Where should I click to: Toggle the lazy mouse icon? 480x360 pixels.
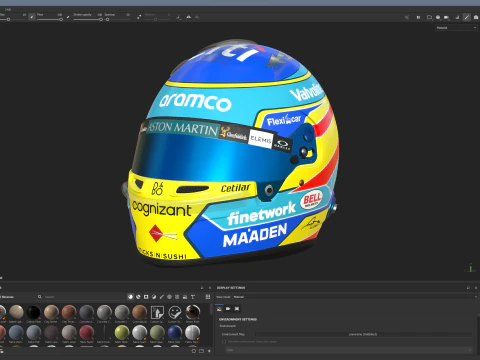(x=139, y=17)
